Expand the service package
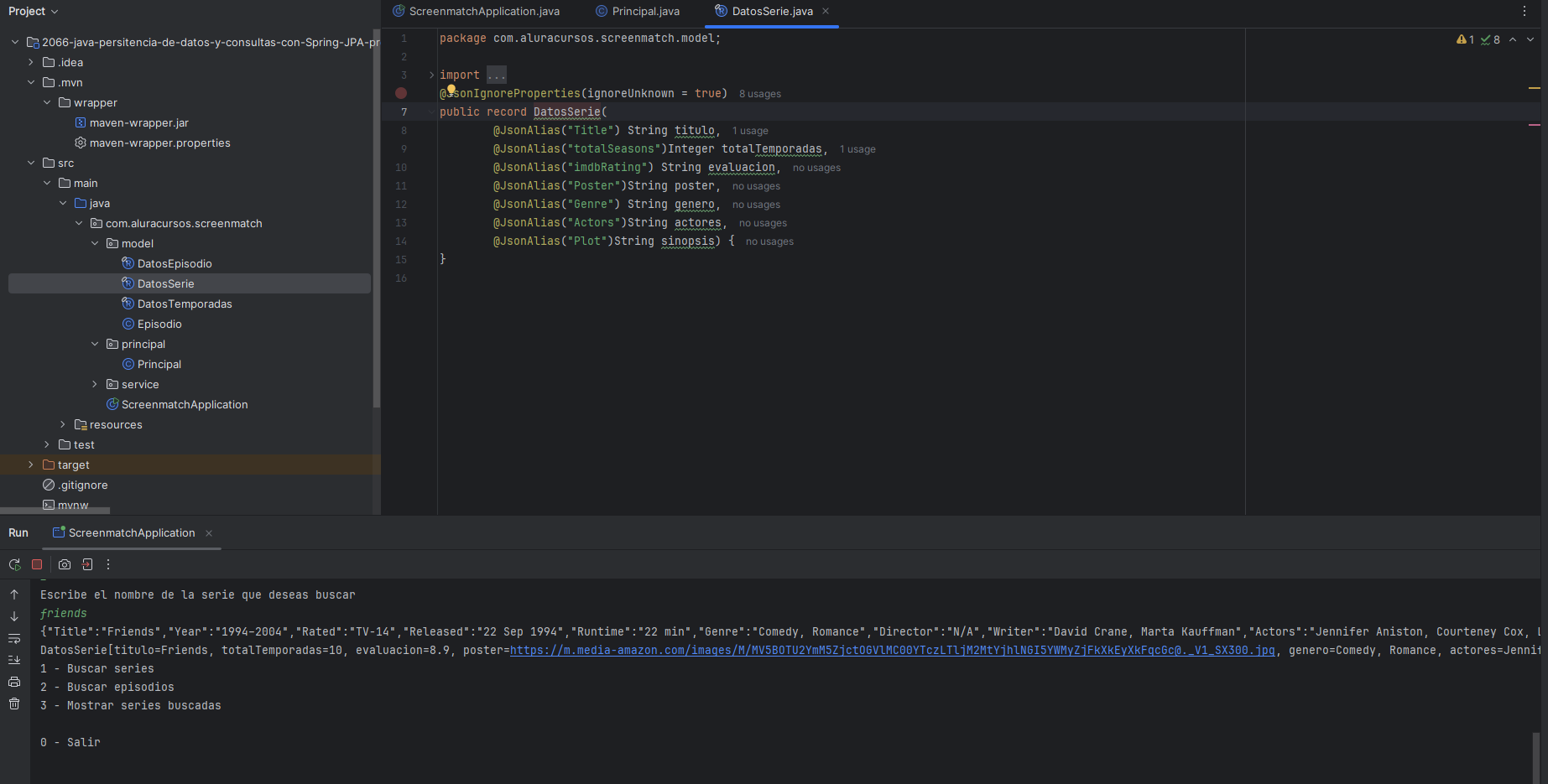1548x784 pixels. pyautogui.click(x=95, y=384)
